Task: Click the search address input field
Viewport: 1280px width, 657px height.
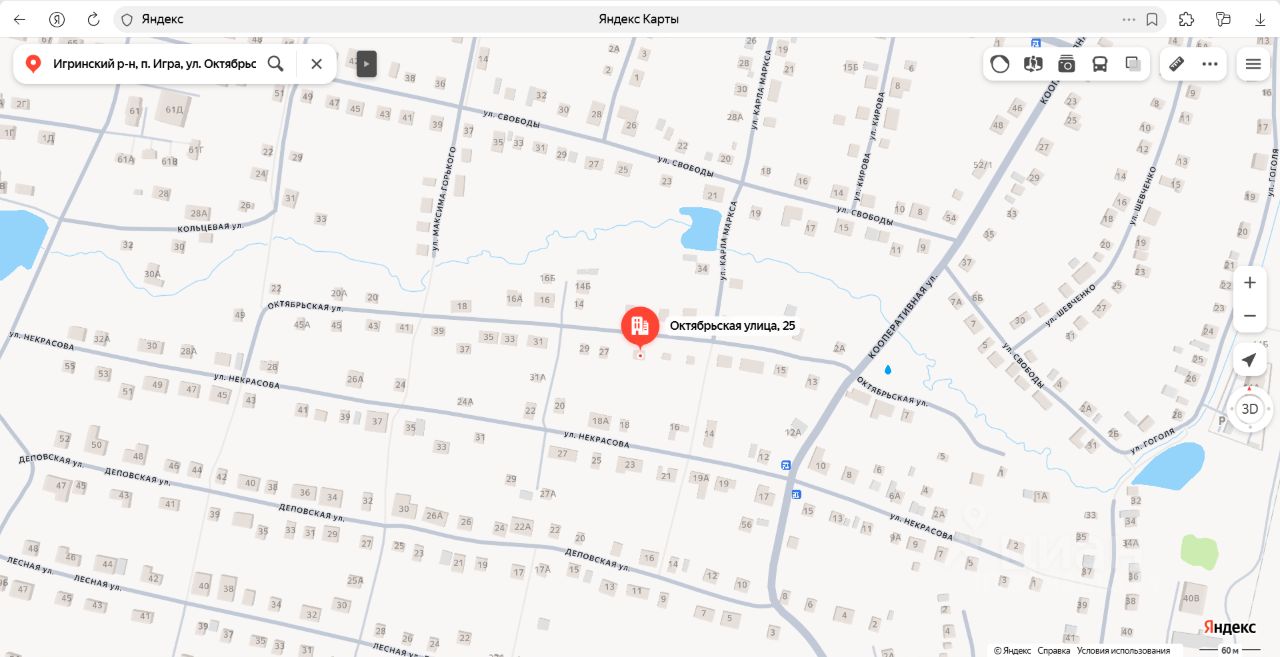Action: point(154,64)
